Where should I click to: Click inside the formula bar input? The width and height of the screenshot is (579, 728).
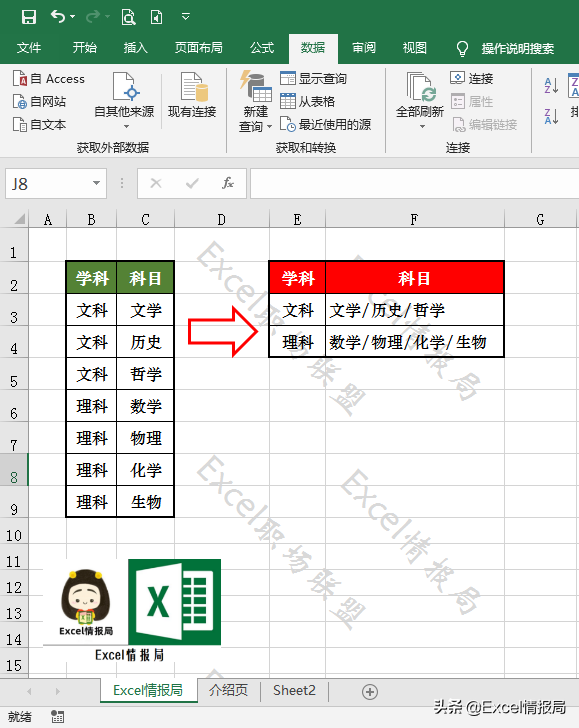[414, 184]
